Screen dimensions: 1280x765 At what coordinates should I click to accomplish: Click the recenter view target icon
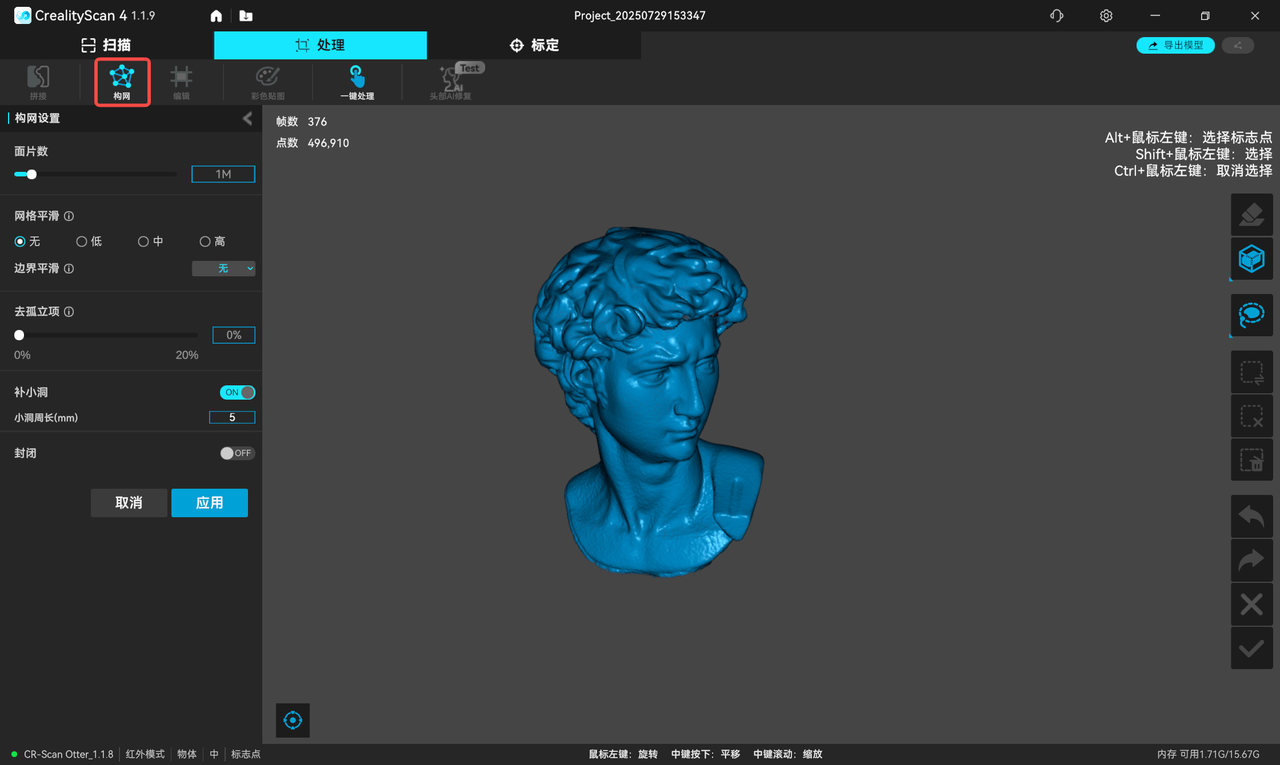tap(293, 720)
